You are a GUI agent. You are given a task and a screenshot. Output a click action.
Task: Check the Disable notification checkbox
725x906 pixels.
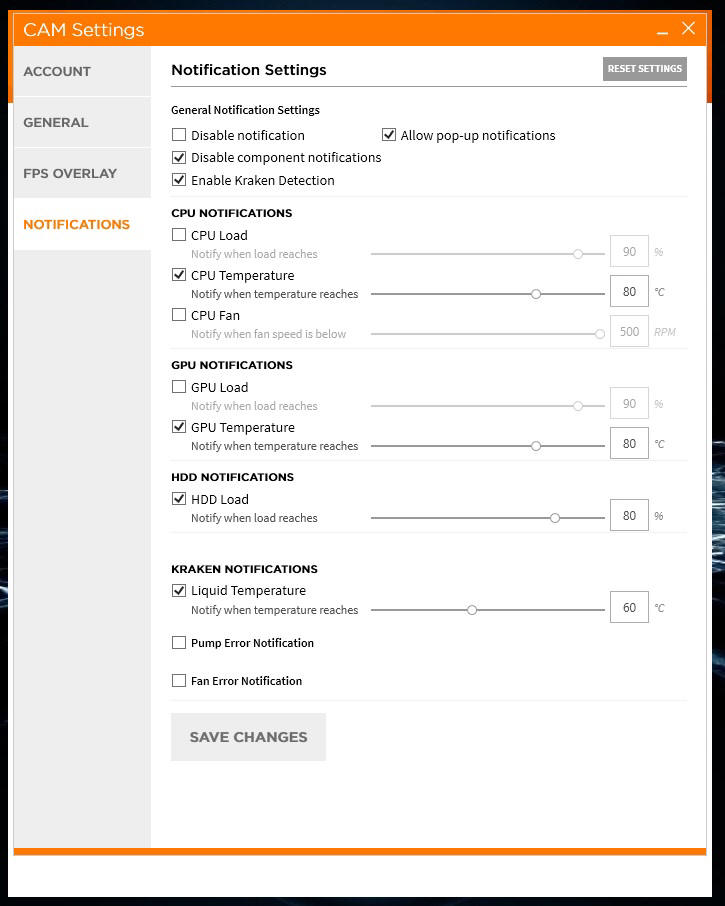point(179,135)
